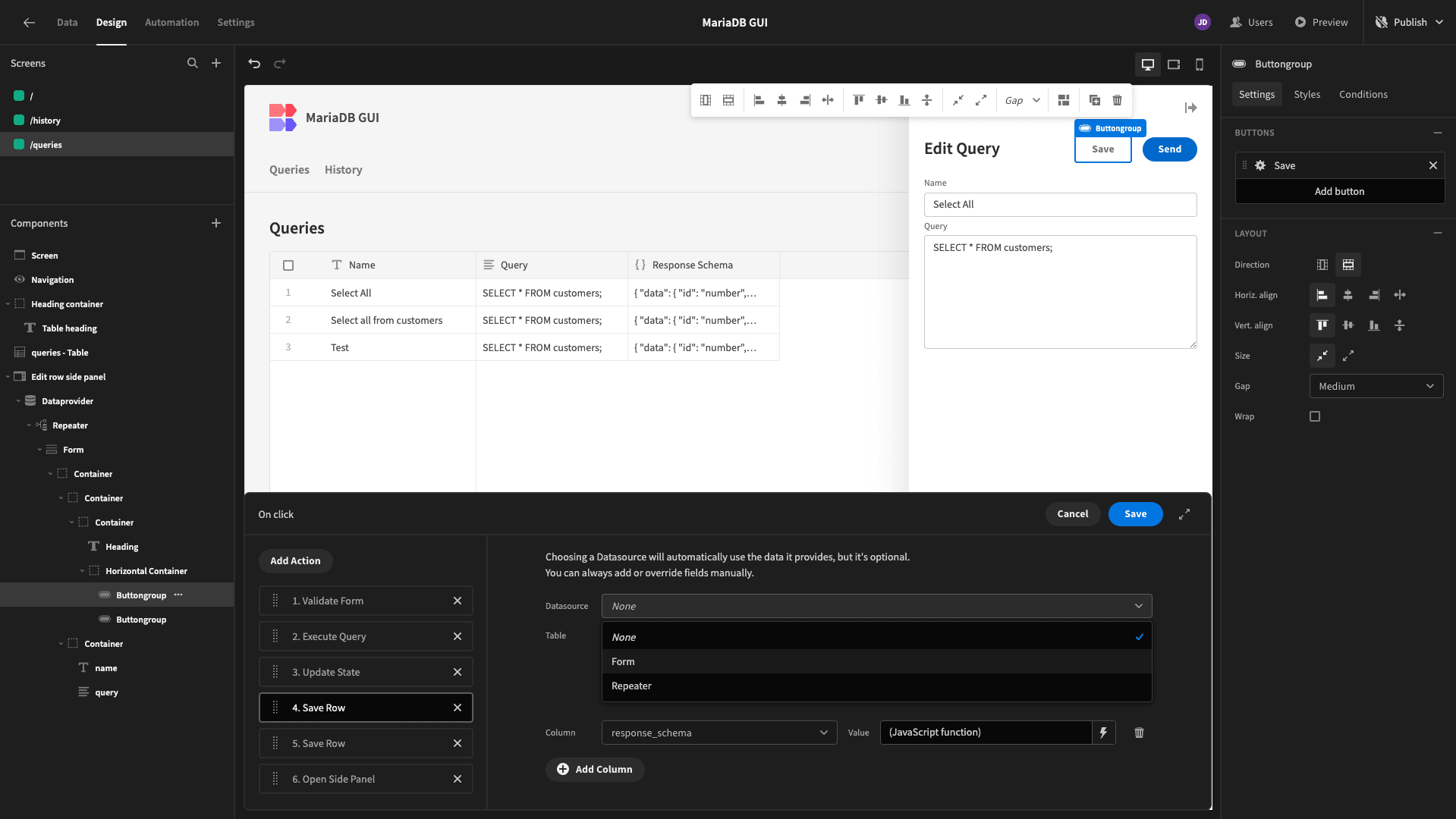Click the Name input field

click(x=1060, y=204)
